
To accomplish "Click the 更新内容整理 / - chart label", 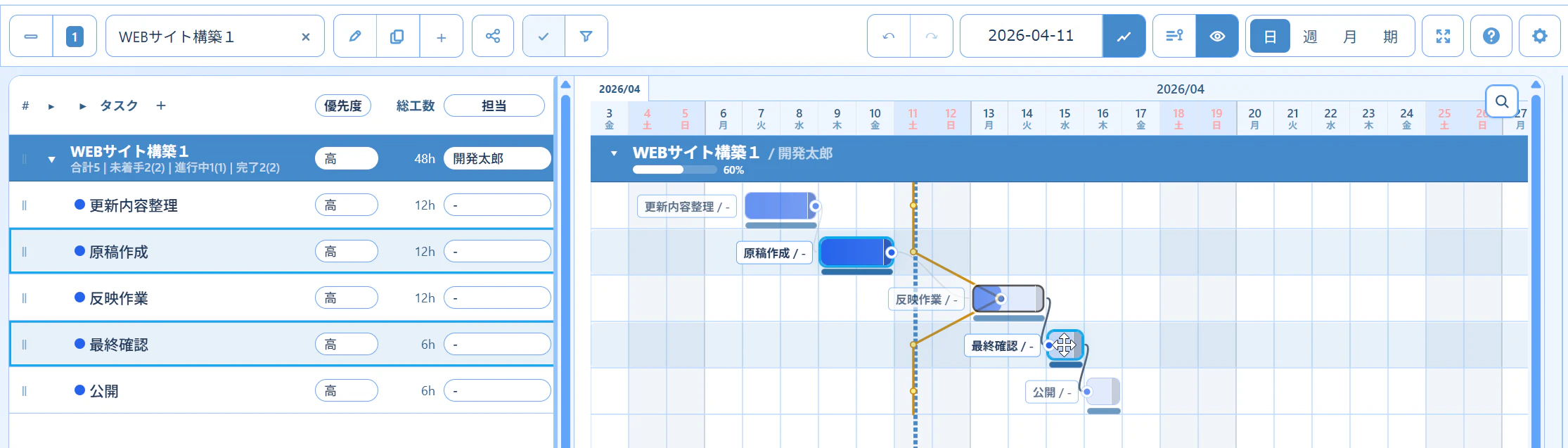I will pyautogui.click(x=687, y=207).
